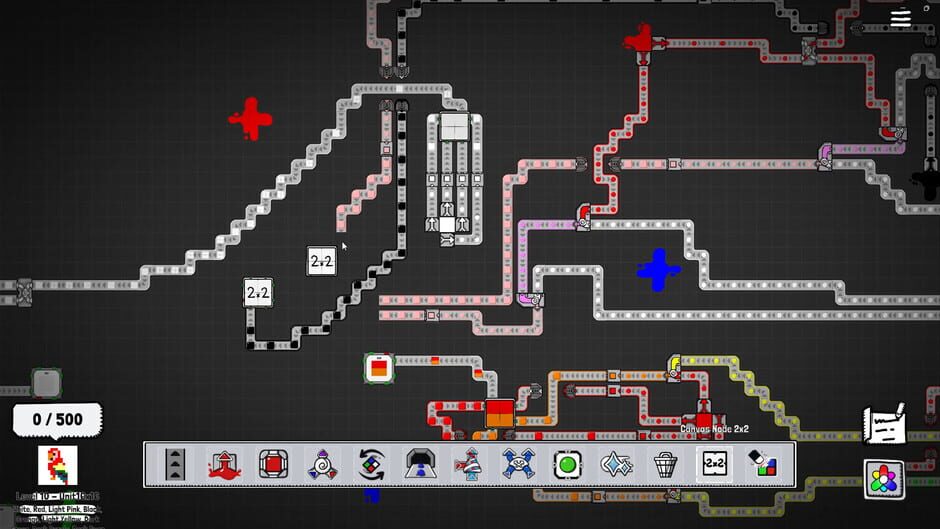
Task: Select the 2x2 canvas node tool
Action: pos(714,464)
